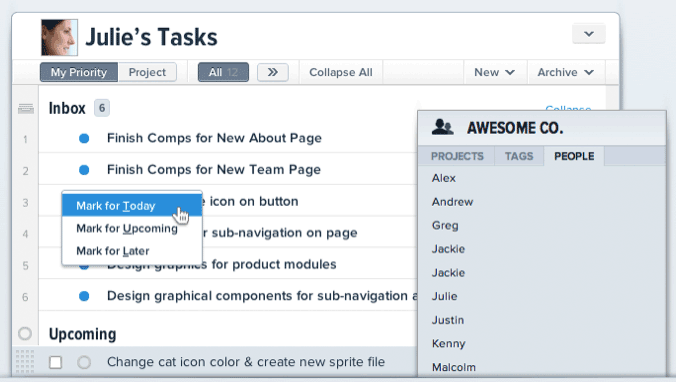This screenshot has width=676, height=382.
Task: Open the Archive dropdown menu
Action: [565, 72]
